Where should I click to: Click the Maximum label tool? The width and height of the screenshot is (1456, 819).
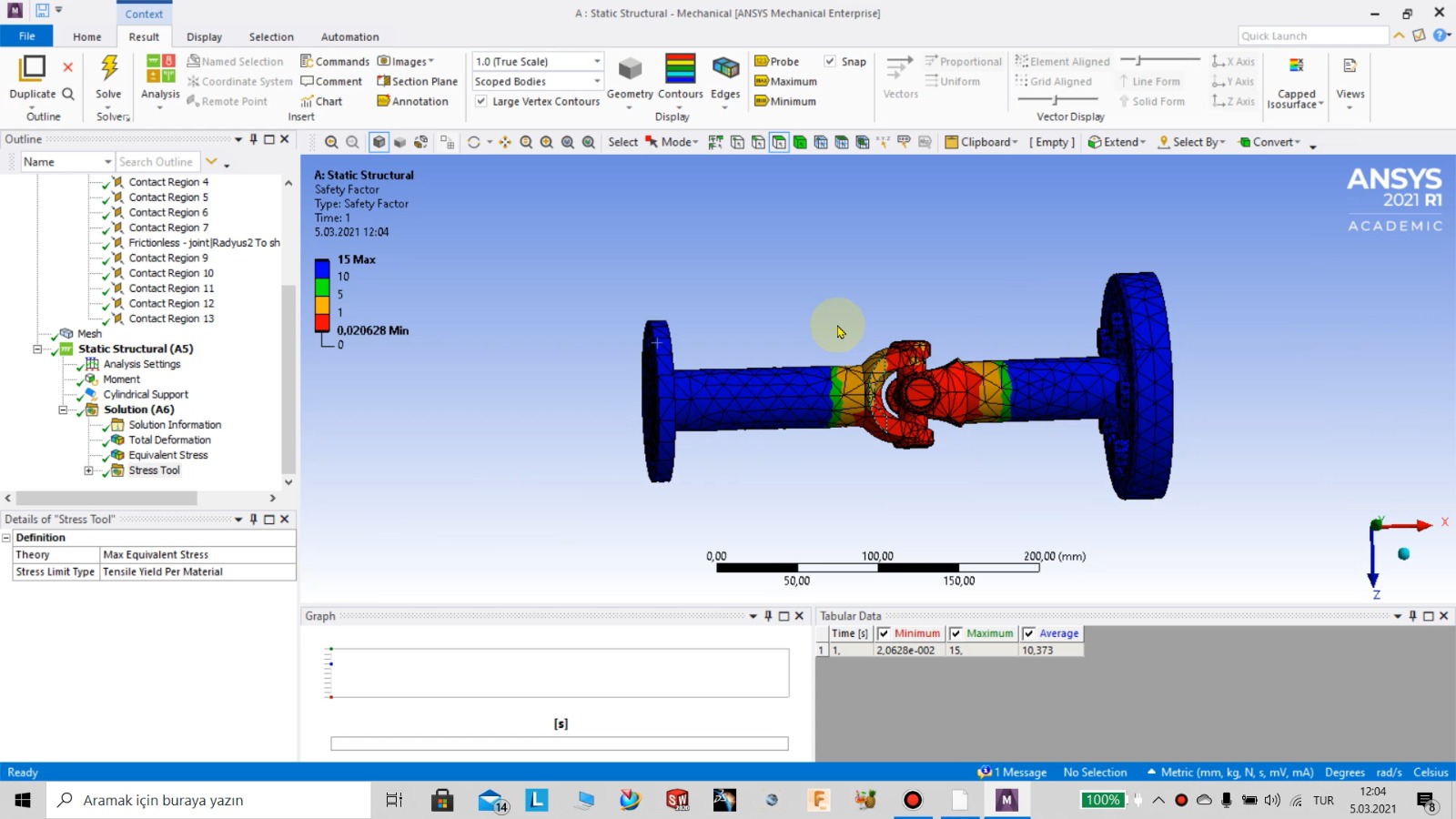coord(786,81)
